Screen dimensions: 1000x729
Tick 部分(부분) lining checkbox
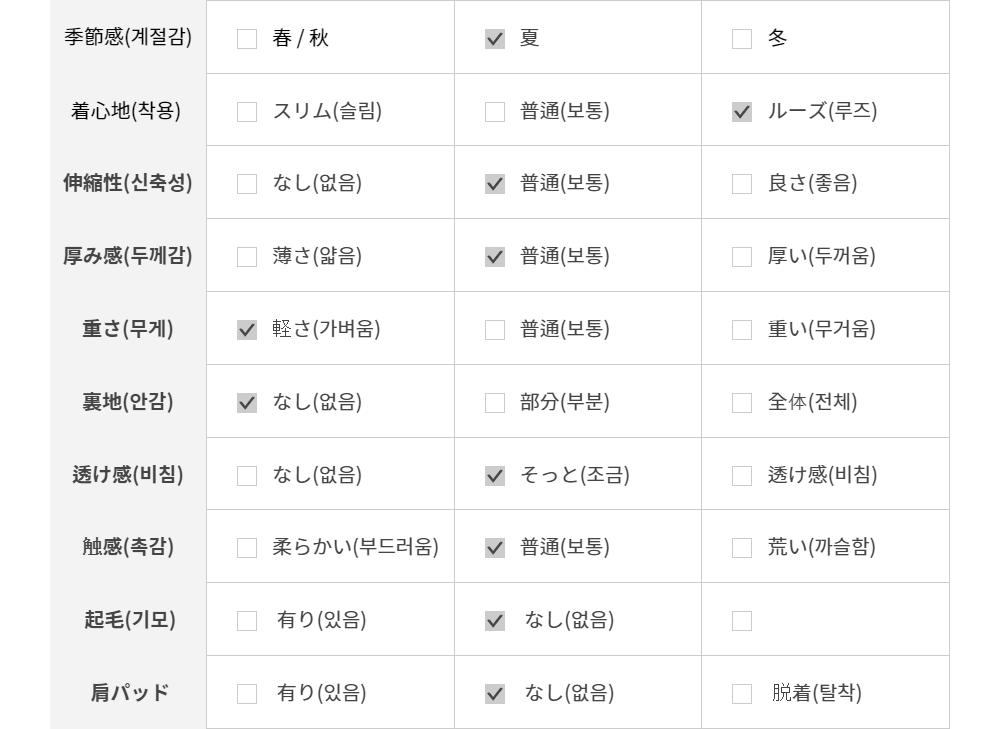coord(495,403)
